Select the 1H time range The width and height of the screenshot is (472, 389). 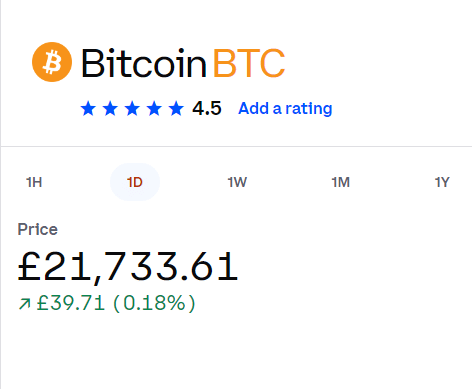pos(34,182)
